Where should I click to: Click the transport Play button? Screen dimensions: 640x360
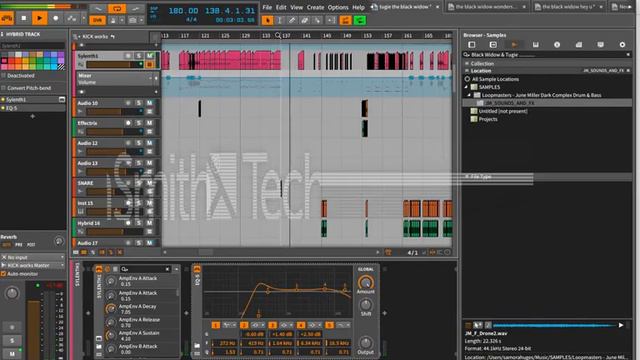[39, 18]
